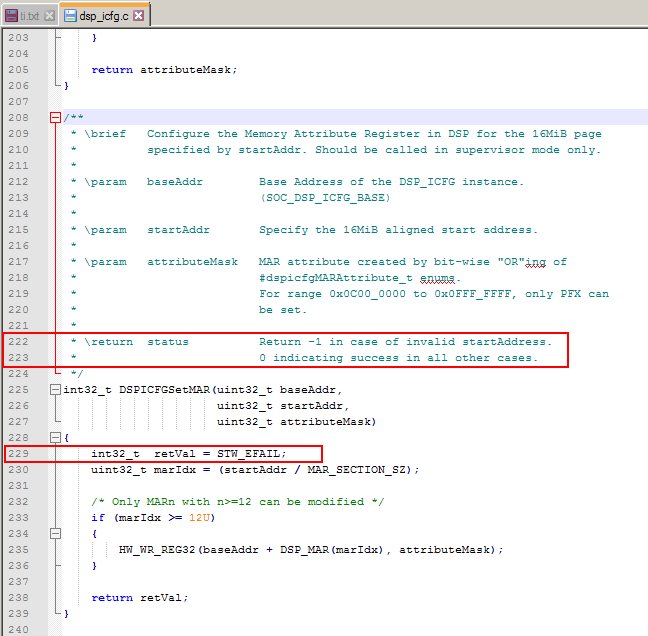Image resolution: width=648 pixels, height=636 pixels.
Task: Click 'uint32_t attributeMask)' on line 227
Action: click(x=297, y=422)
